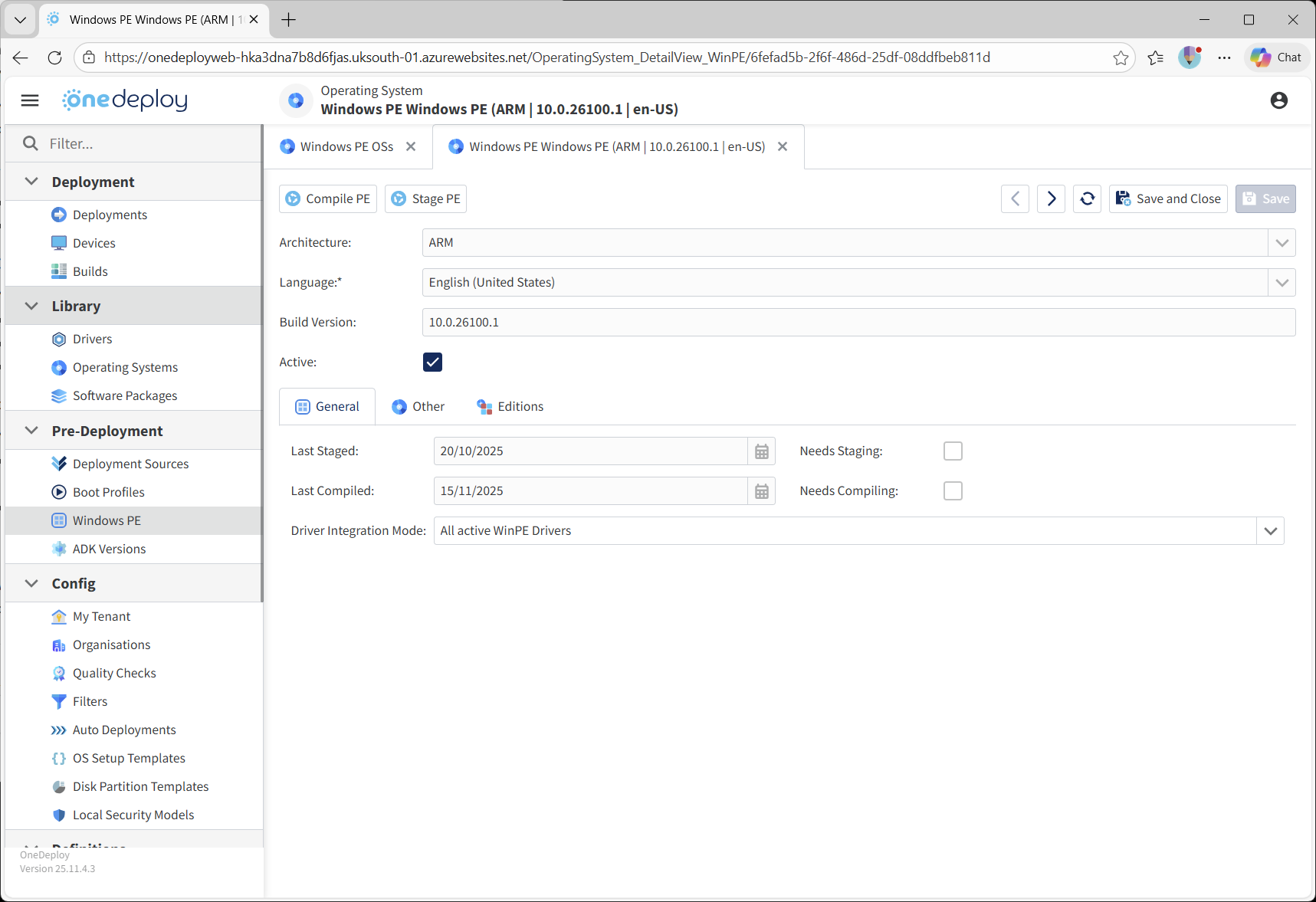
Task: Open Boot Profiles in the sidebar
Action: pos(108,492)
